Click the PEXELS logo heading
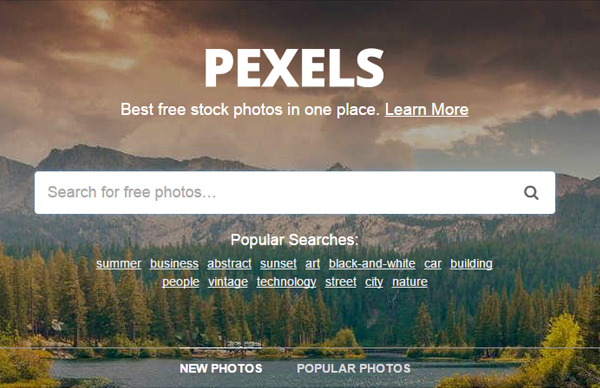 [x=294, y=68]
